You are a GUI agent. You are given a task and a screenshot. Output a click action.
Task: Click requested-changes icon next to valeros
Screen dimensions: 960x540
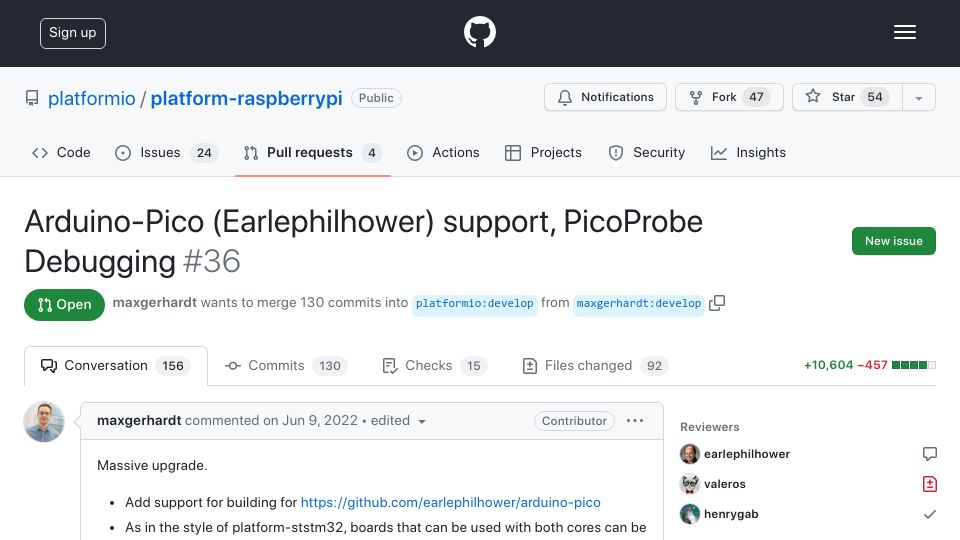(x=929, y=484)
